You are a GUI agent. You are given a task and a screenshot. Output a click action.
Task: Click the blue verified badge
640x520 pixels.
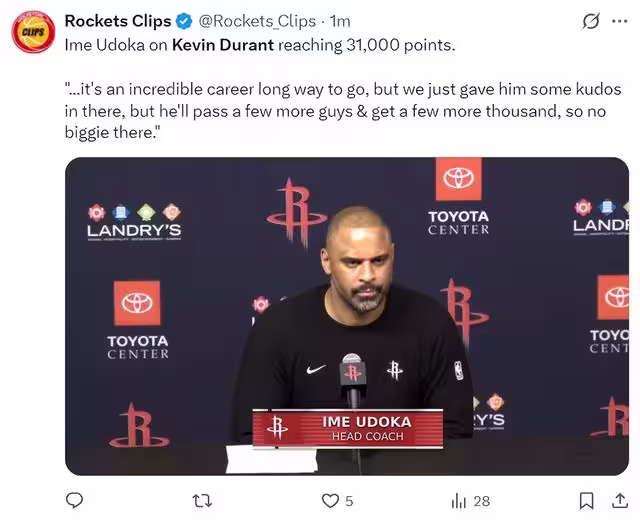pos(184,21)
